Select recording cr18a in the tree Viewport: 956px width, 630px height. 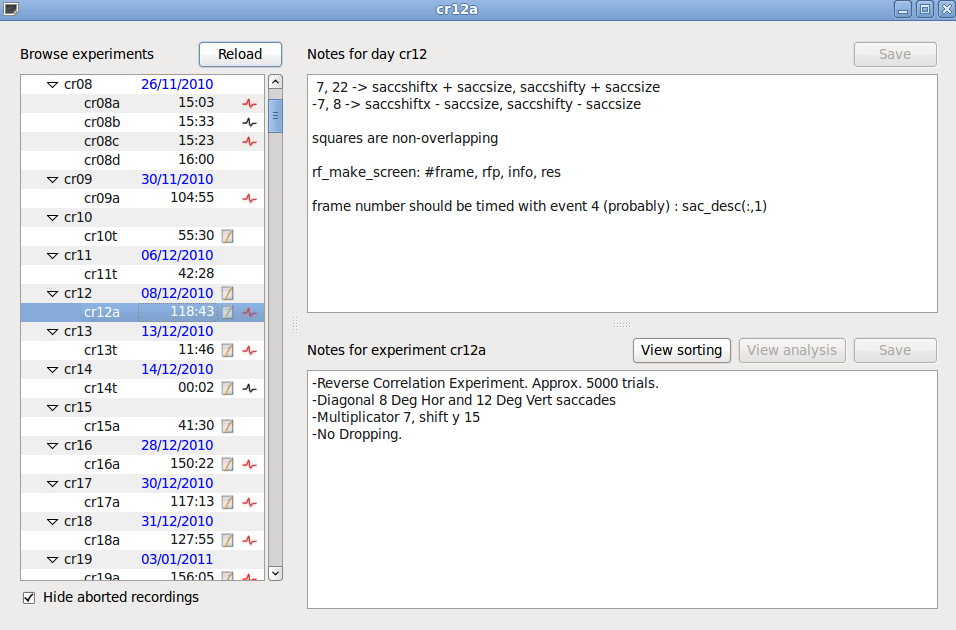point(101,540)
